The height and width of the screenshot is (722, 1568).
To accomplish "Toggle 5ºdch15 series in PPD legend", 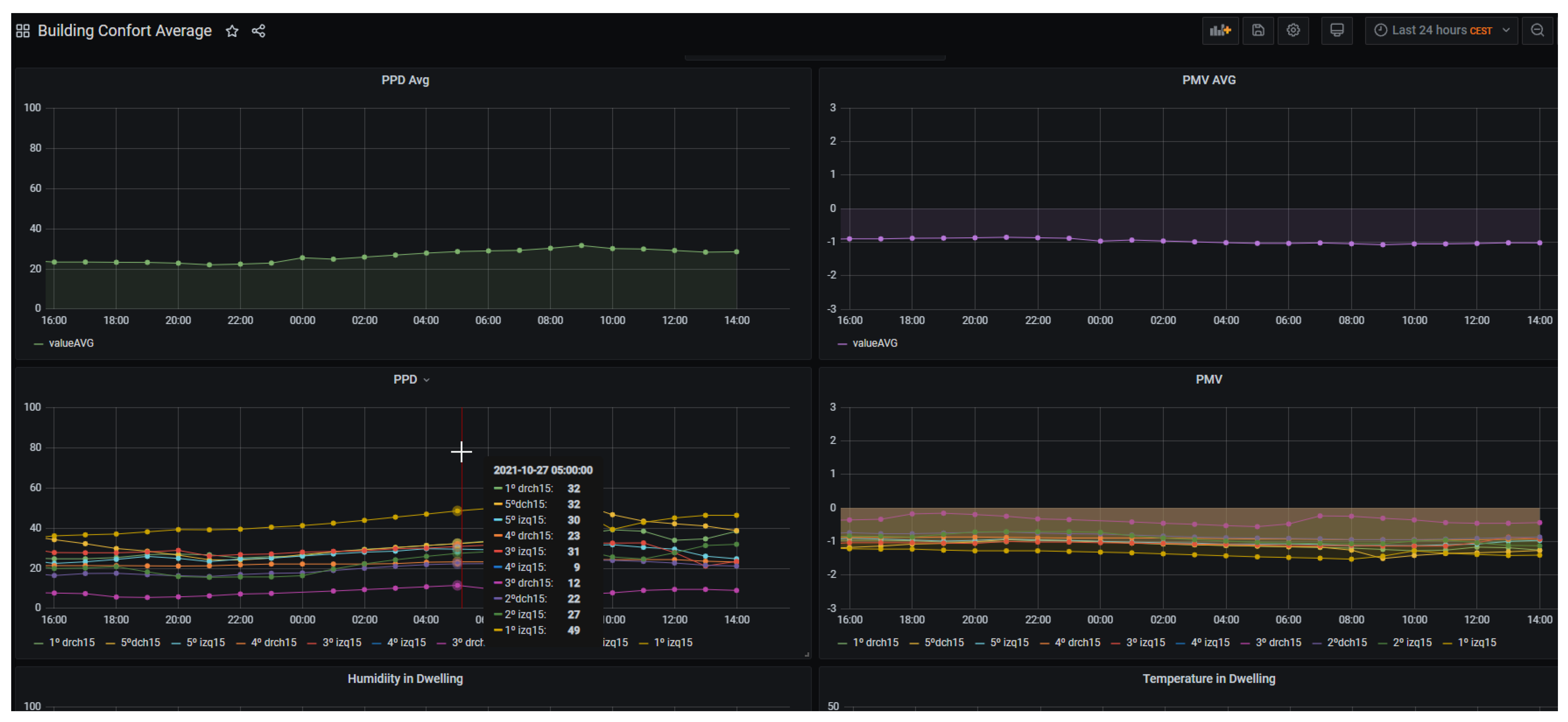I will tap(140, 642).
